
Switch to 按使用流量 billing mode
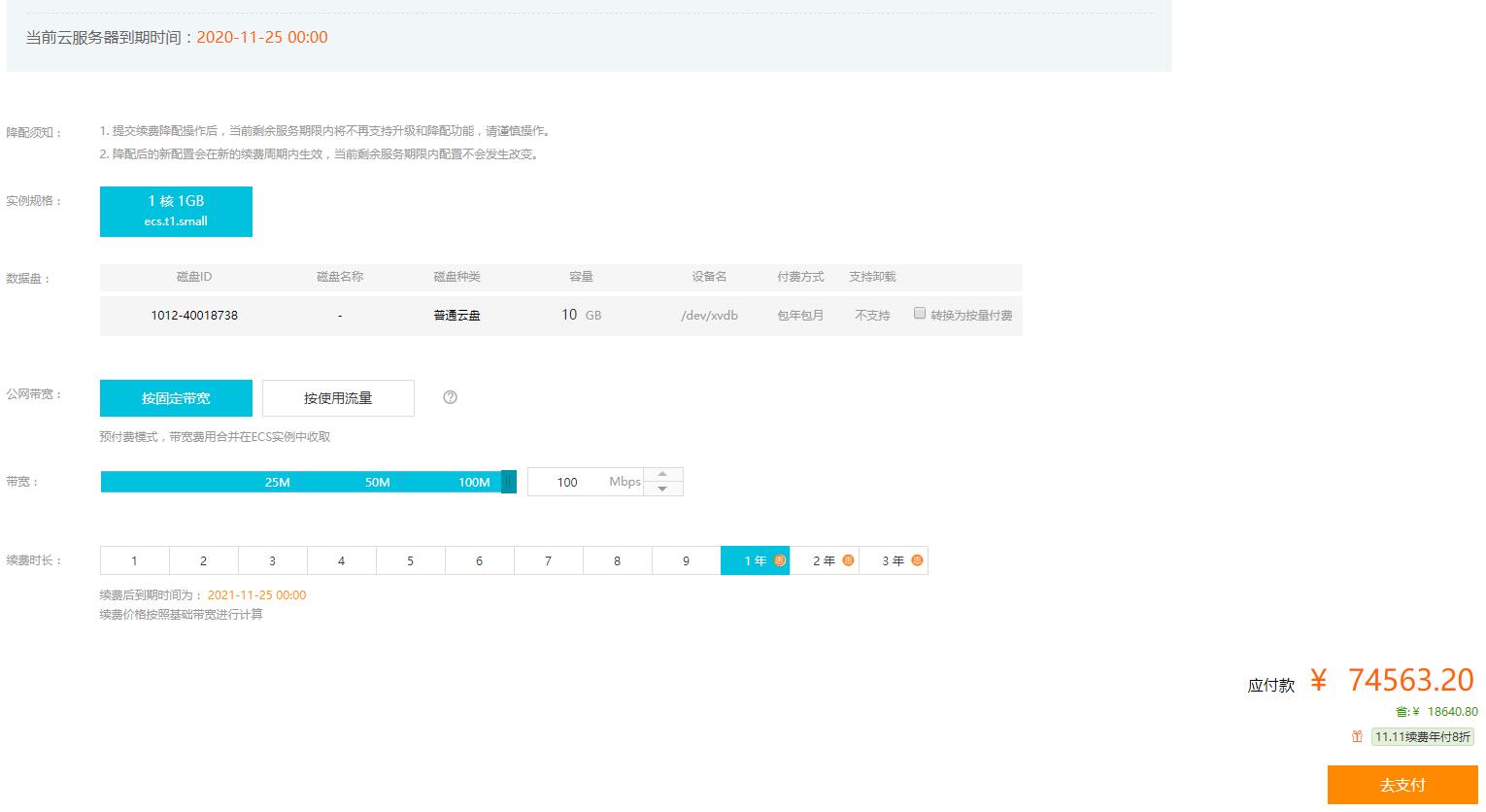pyautogui.click(x=338, y=398)
